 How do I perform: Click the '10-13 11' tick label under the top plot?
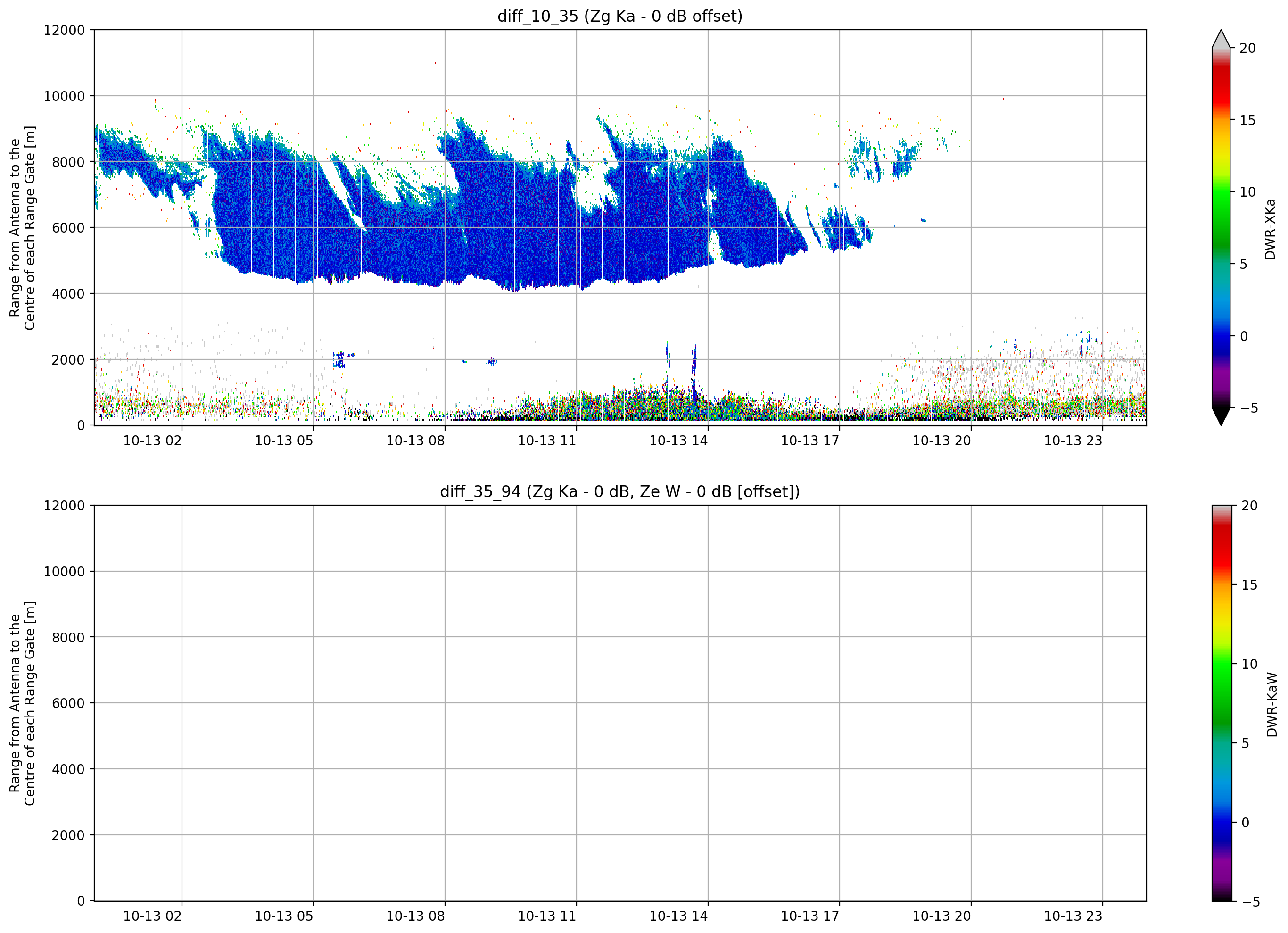tap(547, 441)
